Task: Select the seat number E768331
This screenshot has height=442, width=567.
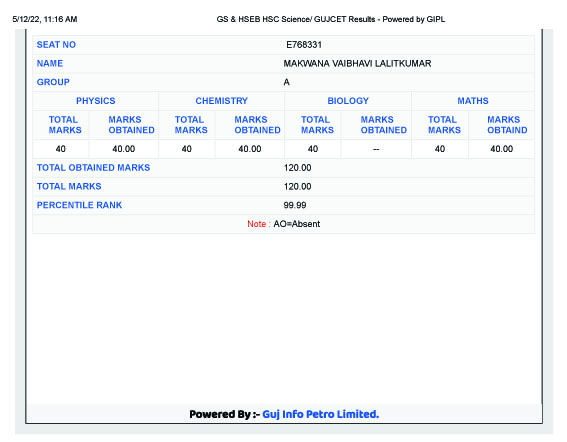Action: [x=304, y=45]
